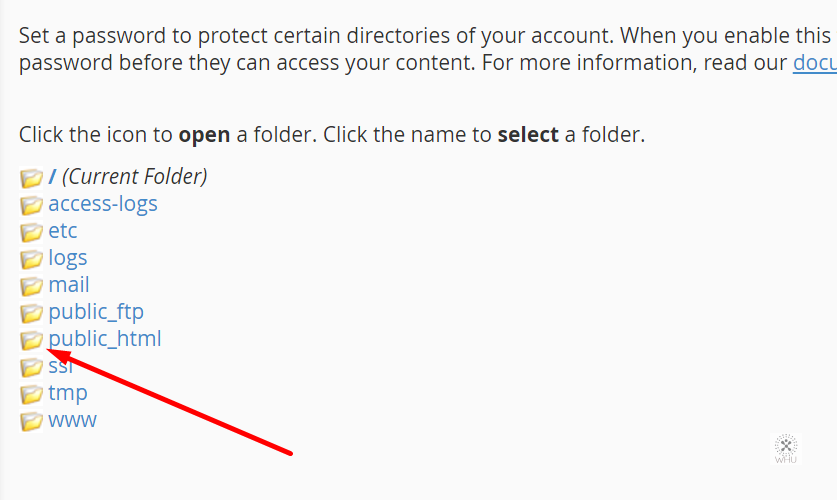Select the www folder name
The image size is (837, 500).
73,420
